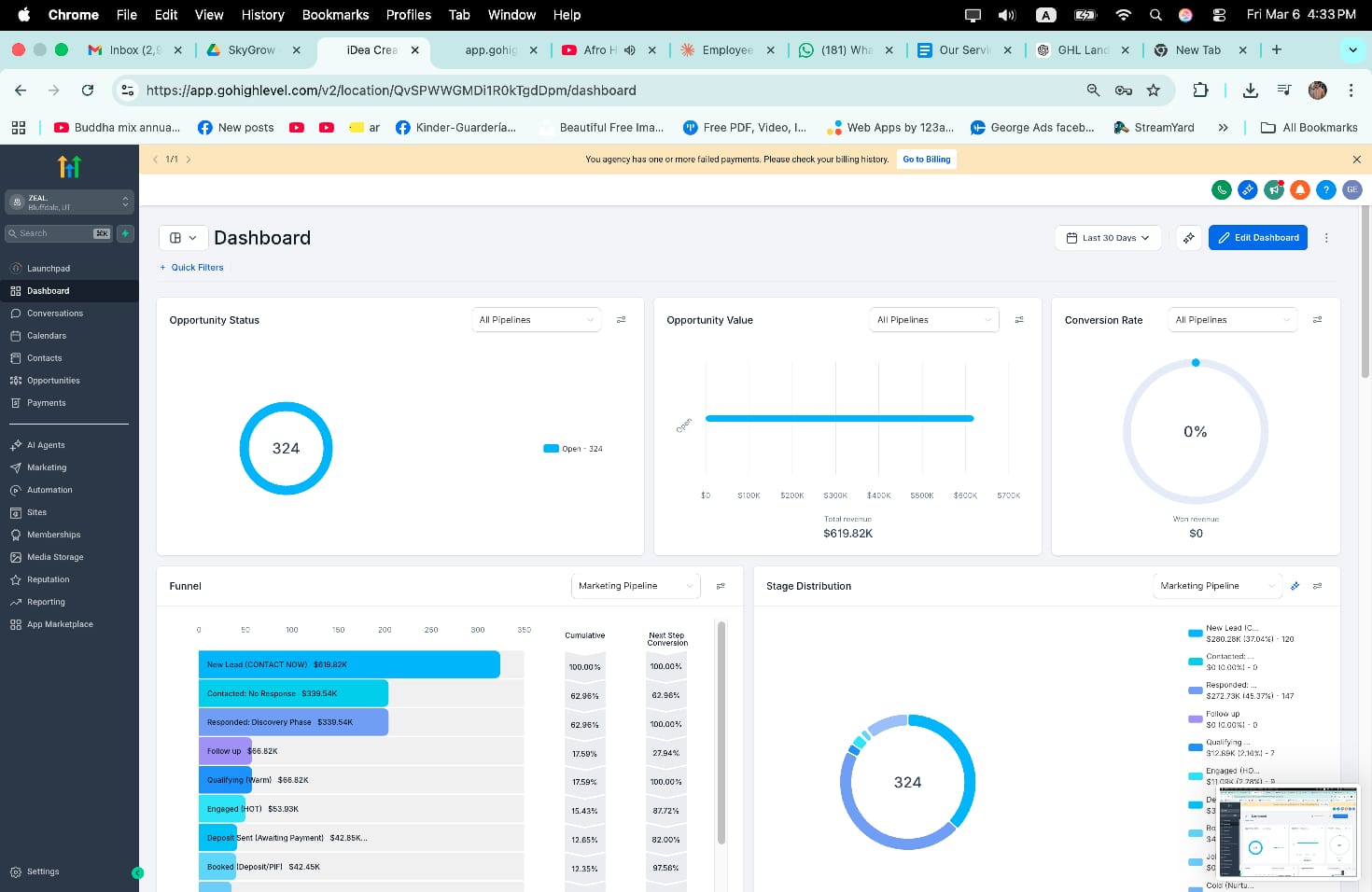
Task: Click the Open legend swatch in Opportunity Status
Action: click(x=551, y=448)
